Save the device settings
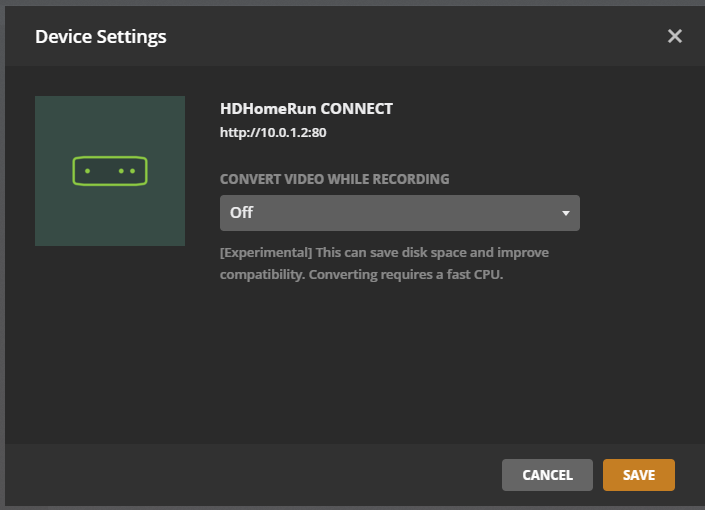Image resolution: width=705 pixels, height=510 pixels. [x=638, y=475]
